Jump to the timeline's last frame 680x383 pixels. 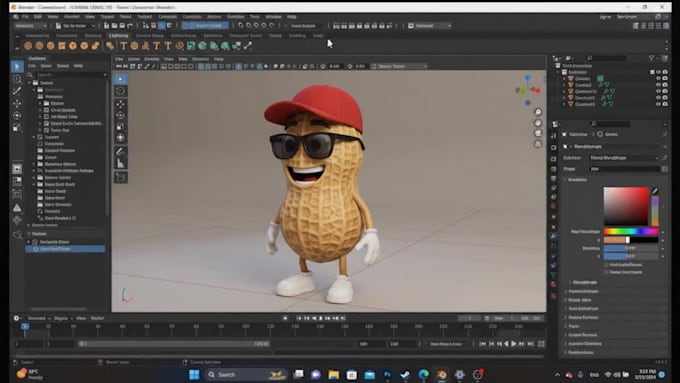pyautogui.click(x=530, y=344)
